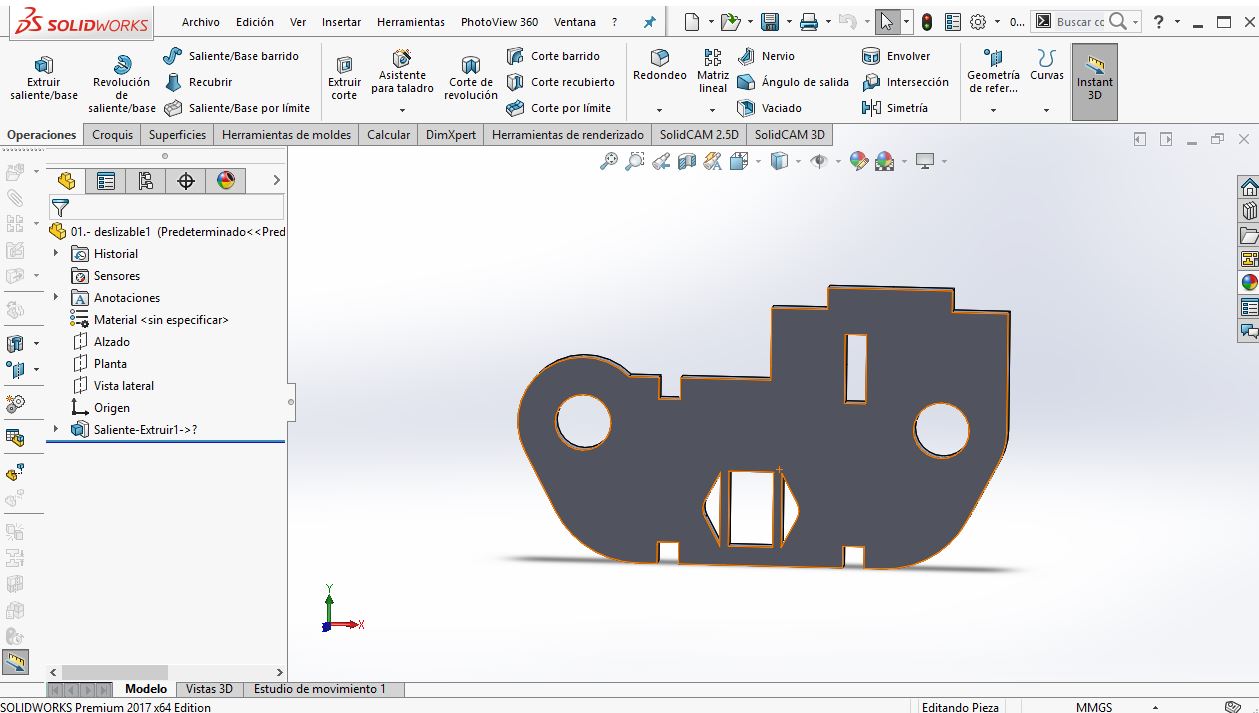Select the Nervio rib tool
The image size is (1259, 713).
[x=766, y=56]
